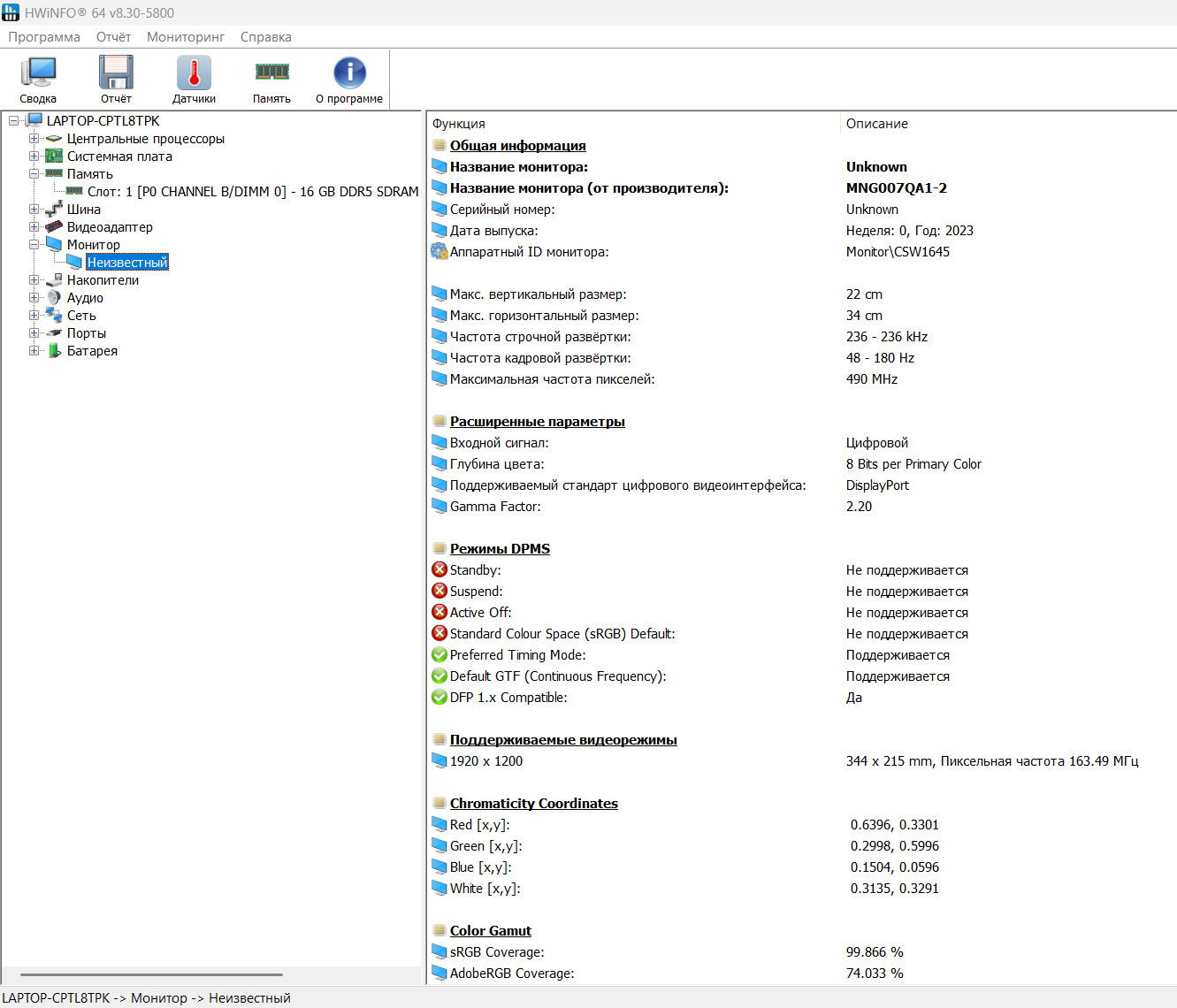Screen dimensions: 1177x1008
Task: Expand the Центральные процессоры node
Action: 34,139
